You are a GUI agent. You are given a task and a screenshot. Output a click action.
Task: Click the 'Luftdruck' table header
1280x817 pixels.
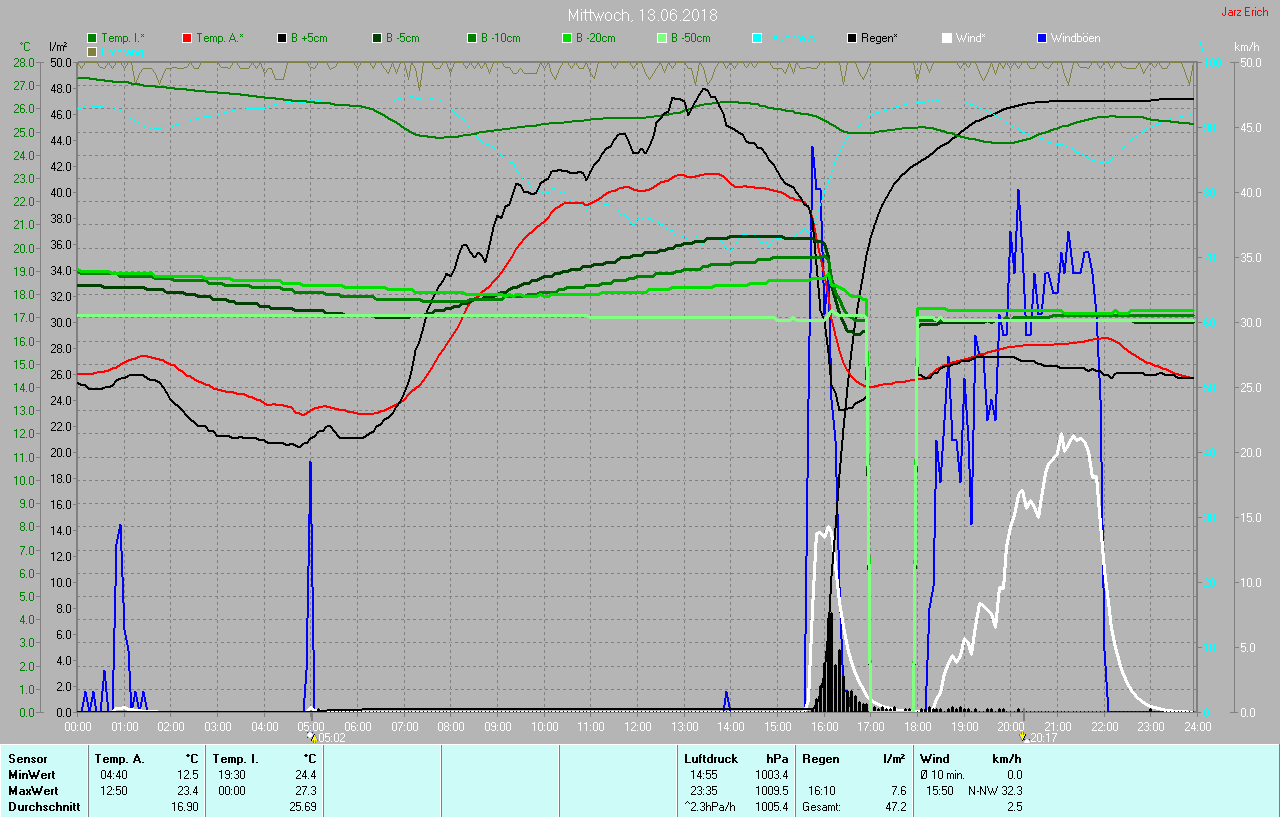tap(710, 759)
